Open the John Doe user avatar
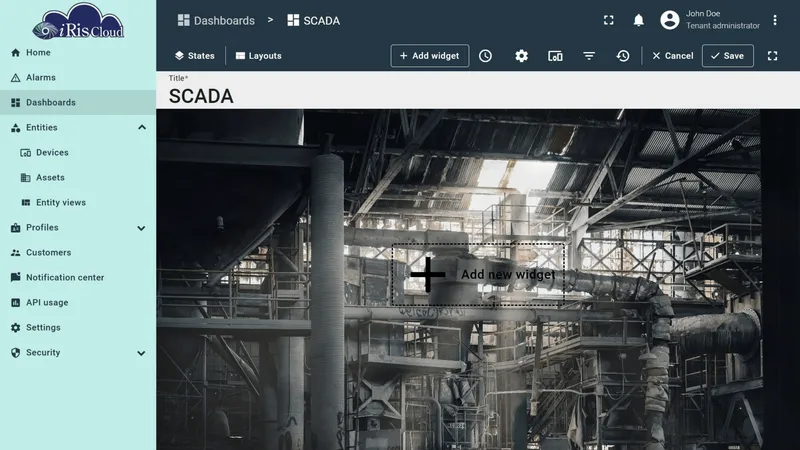This screenshot has height=450, width=800. coord(670,20)
